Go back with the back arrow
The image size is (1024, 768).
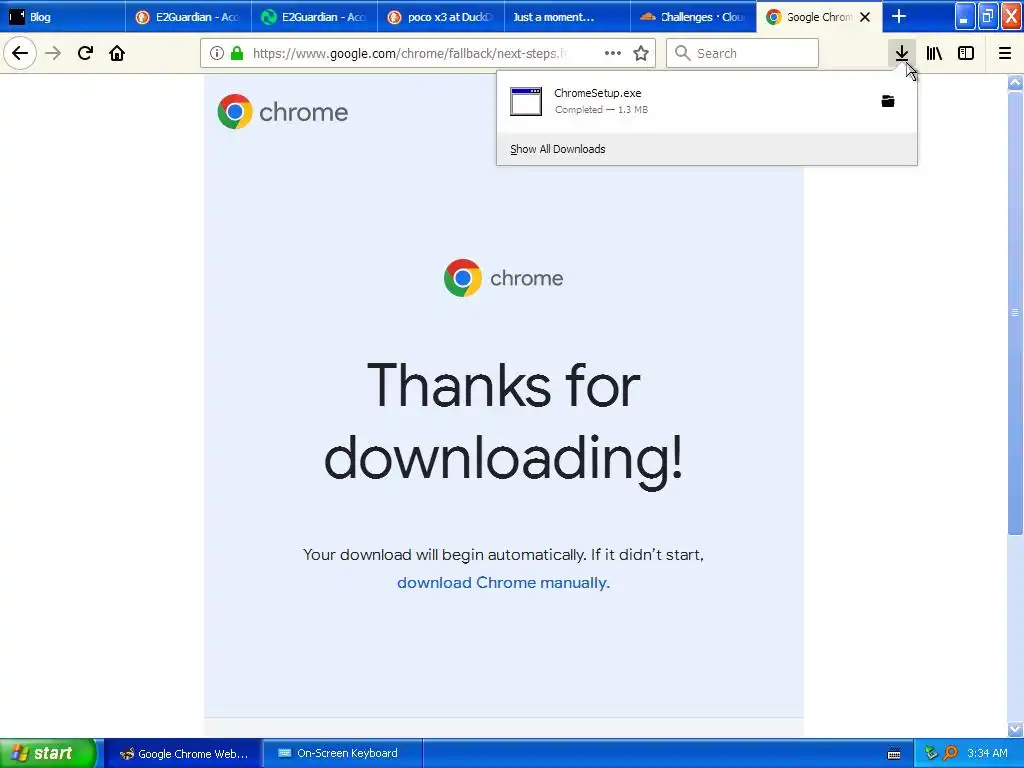click(x=20, y=53)
